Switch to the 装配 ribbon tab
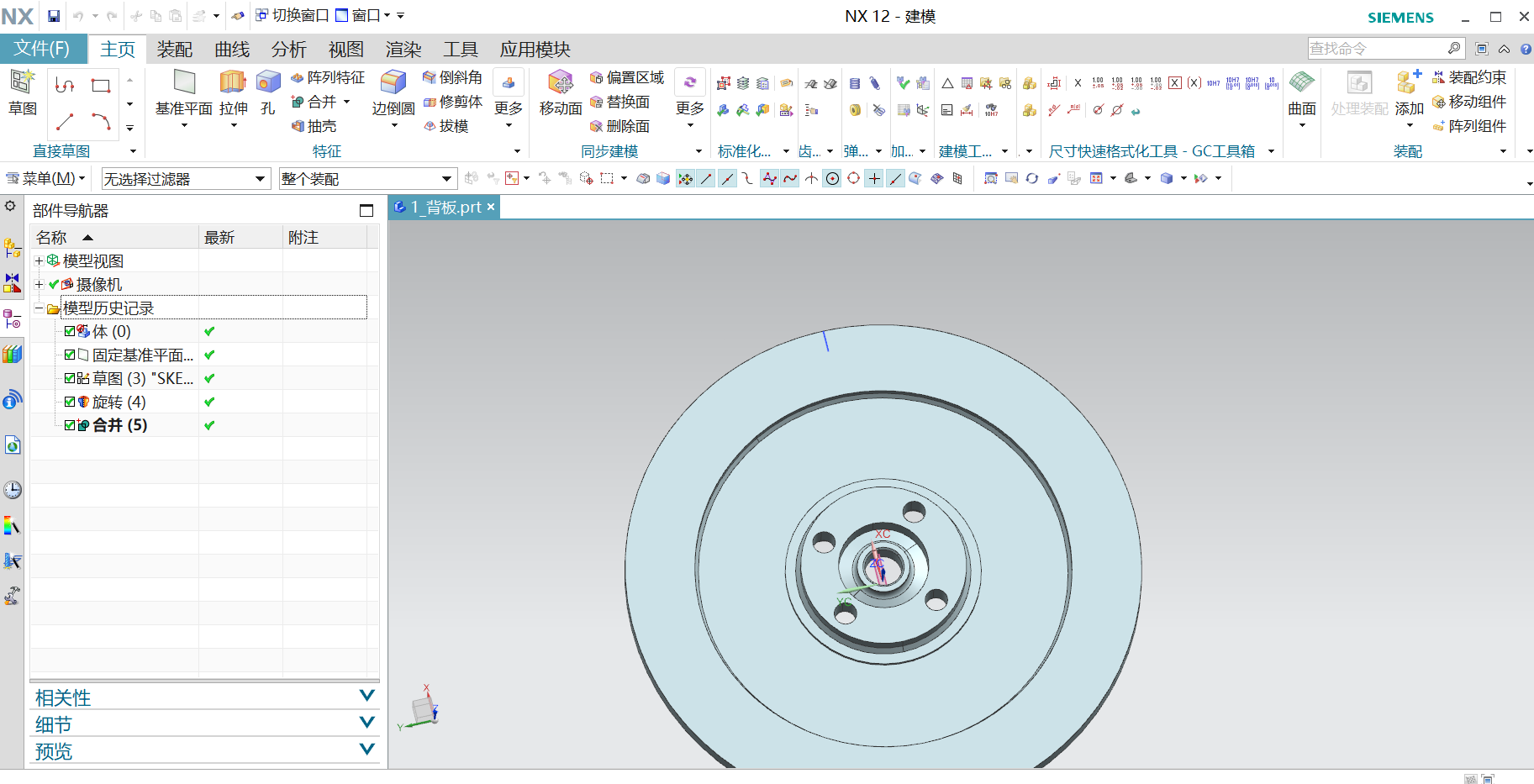The image size is (1534, 784). [175, 50]
